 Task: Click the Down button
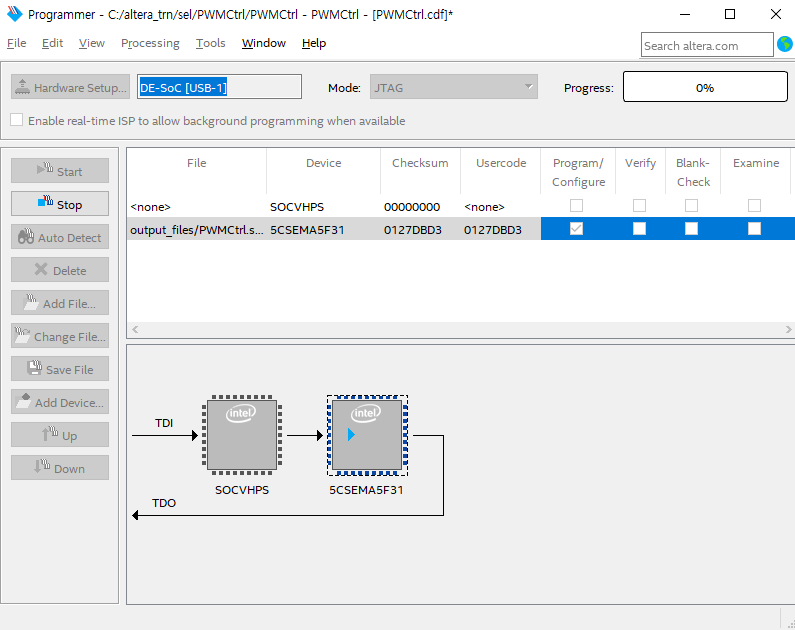60,468
